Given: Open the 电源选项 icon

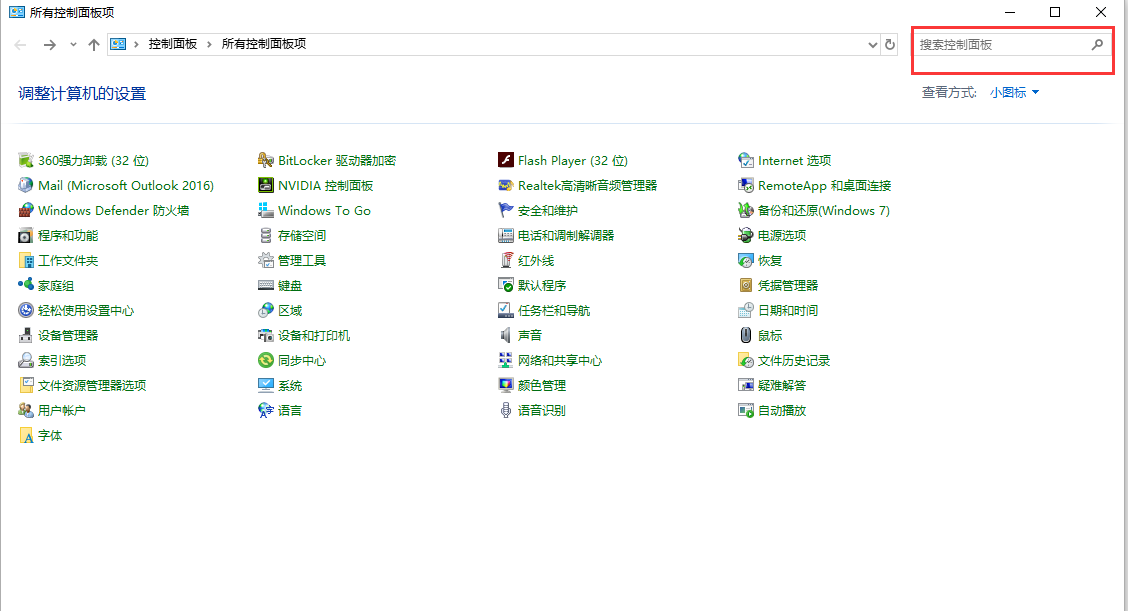Looking at the screenshot, I should 745,235.
